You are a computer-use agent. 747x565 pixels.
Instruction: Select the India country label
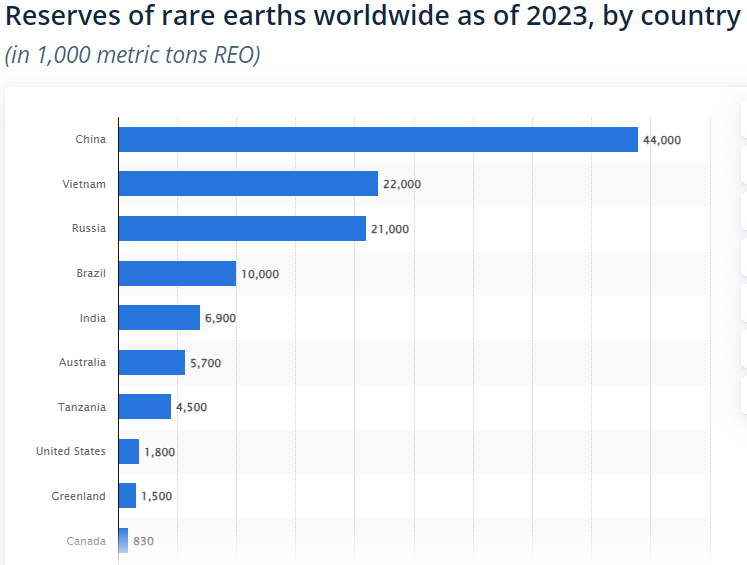[x=93, y=318]
